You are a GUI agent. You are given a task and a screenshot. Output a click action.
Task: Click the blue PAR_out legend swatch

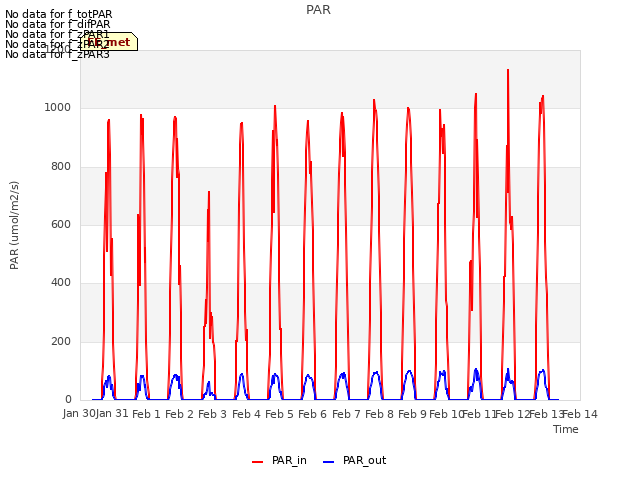click(x=329, y=462)
